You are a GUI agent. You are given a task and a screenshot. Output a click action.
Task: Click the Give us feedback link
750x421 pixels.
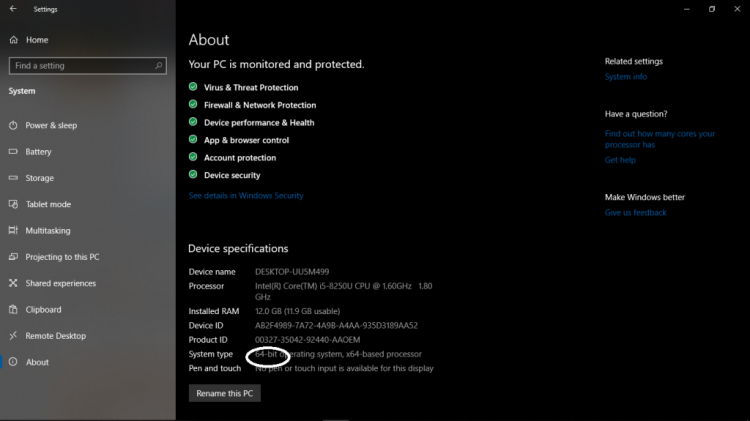(635, 213)
